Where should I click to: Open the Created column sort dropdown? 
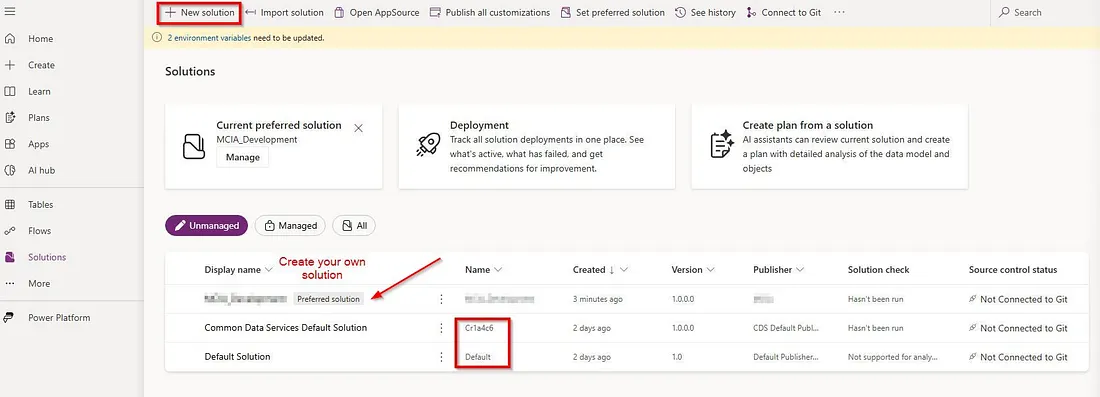624,269
